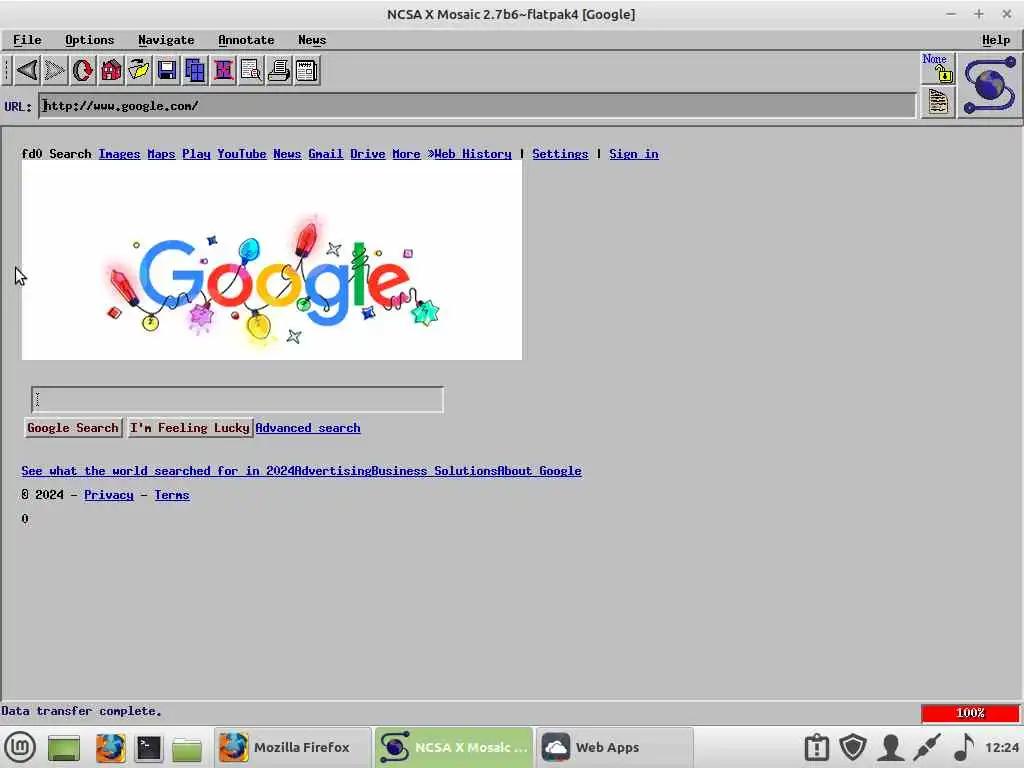The height and width of the screenshot is (768, 1024).
Task: Switch to the Mozilla Firefox taskbar window
Action: [293, 747]
